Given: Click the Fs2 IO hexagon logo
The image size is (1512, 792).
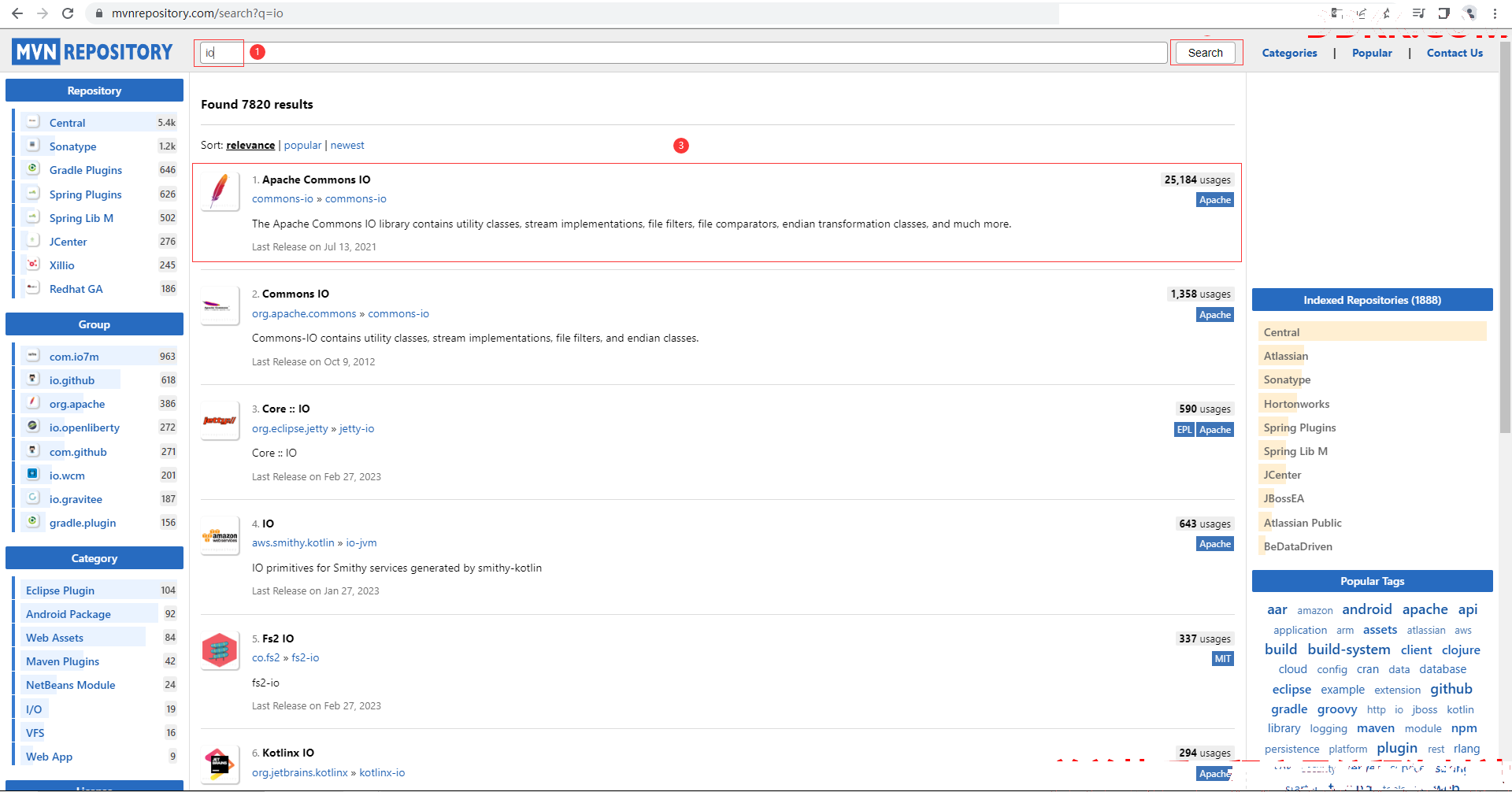Looking at the screenshot, I should 220,650.
